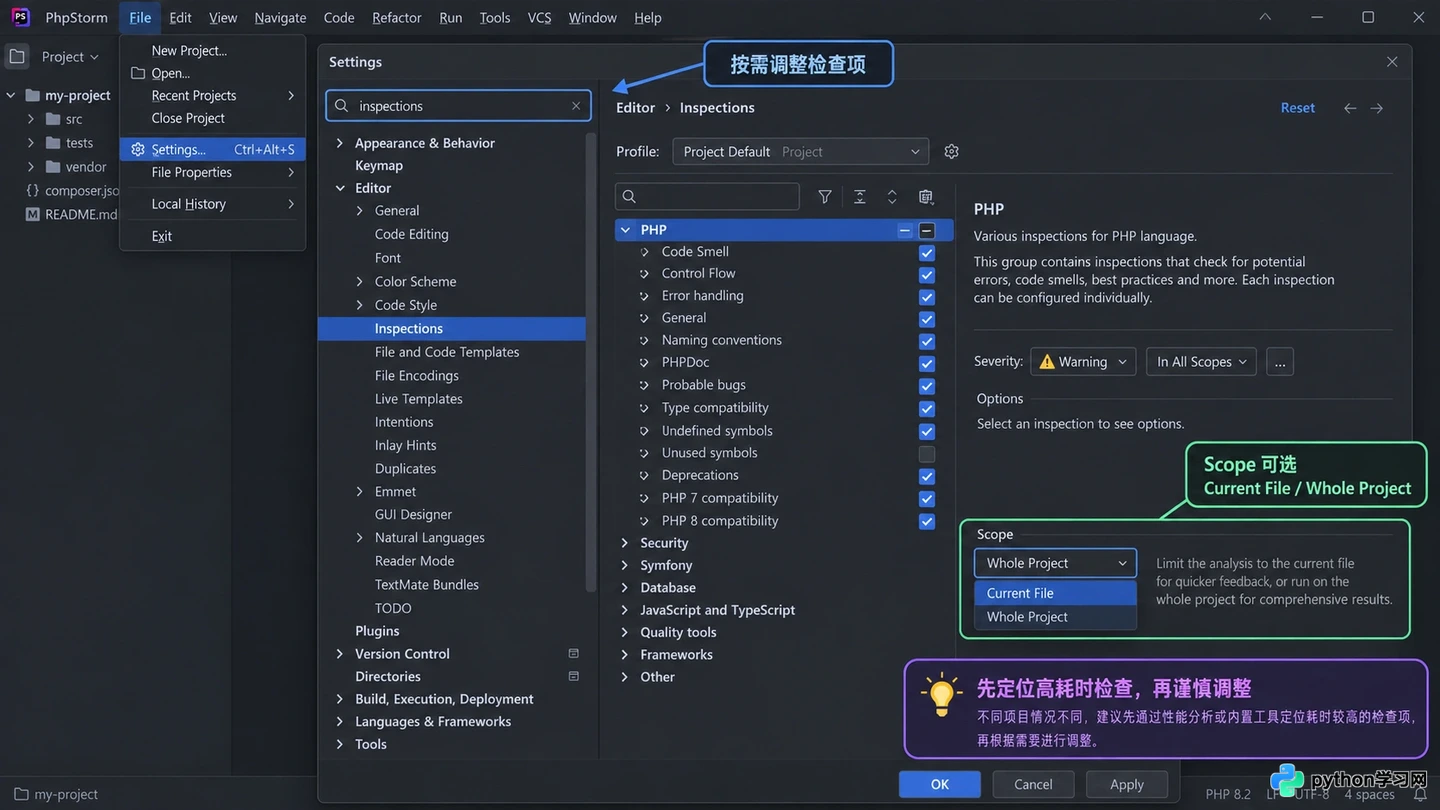Click the src folder icon in Project tree

click(53, 119)
